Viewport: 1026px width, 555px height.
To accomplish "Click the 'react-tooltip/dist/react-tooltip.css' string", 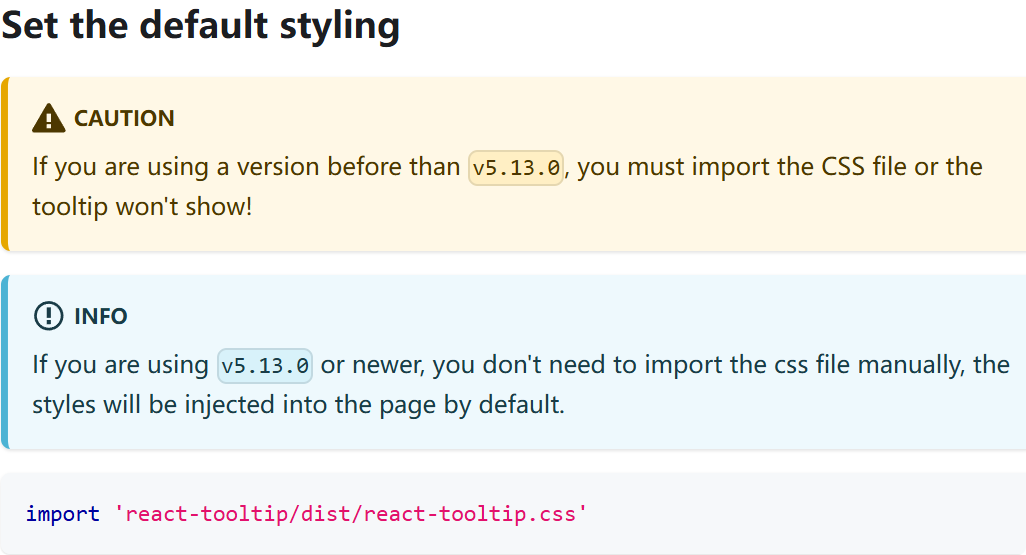I will (351, 514).
